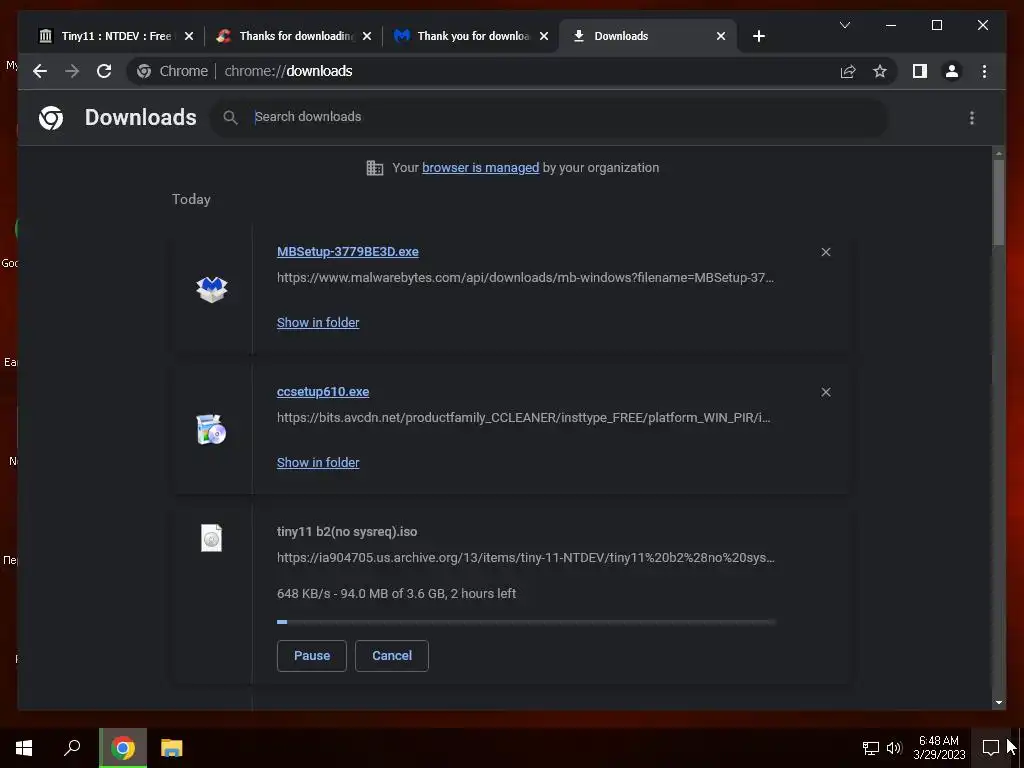Click the Chrome site info chip

click(x=173, y=71)
